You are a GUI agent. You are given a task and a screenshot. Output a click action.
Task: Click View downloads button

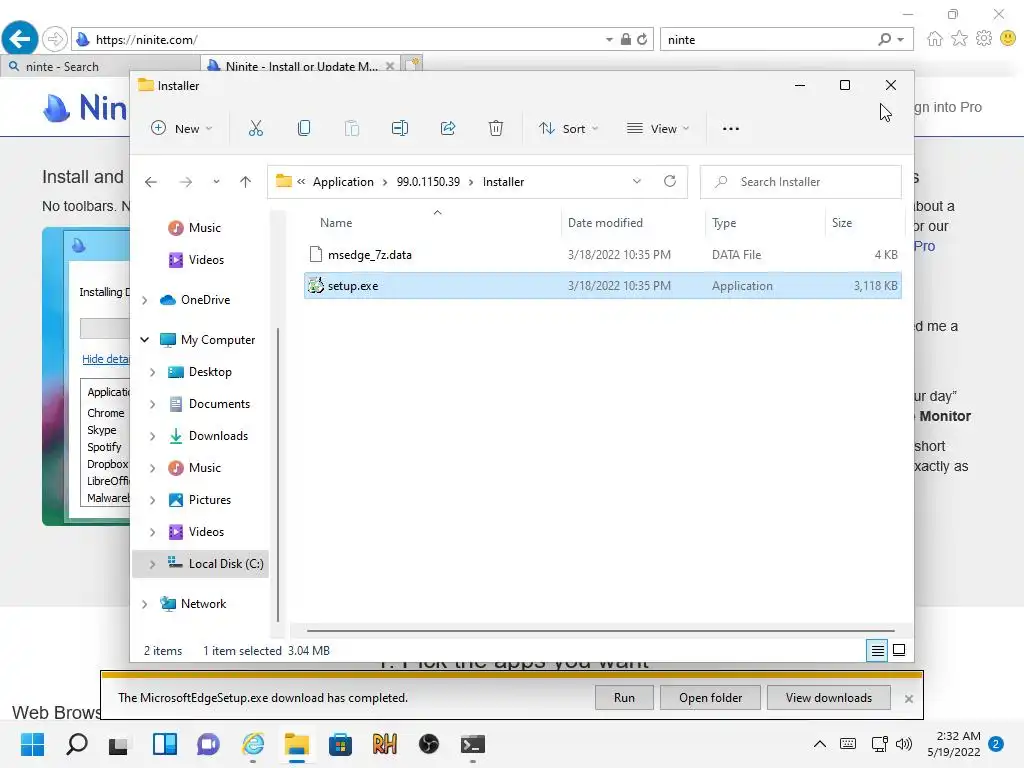click(828, 697)
